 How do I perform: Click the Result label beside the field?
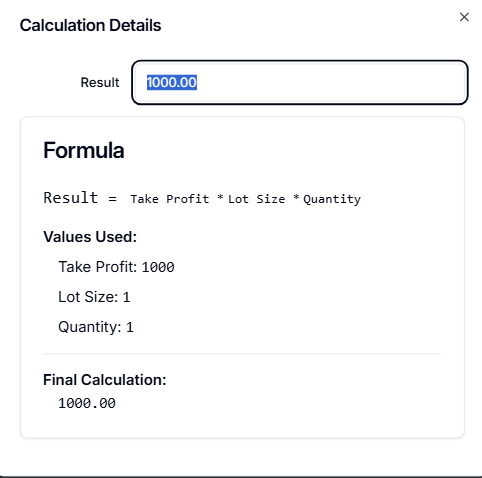click(x=100, y=82)
